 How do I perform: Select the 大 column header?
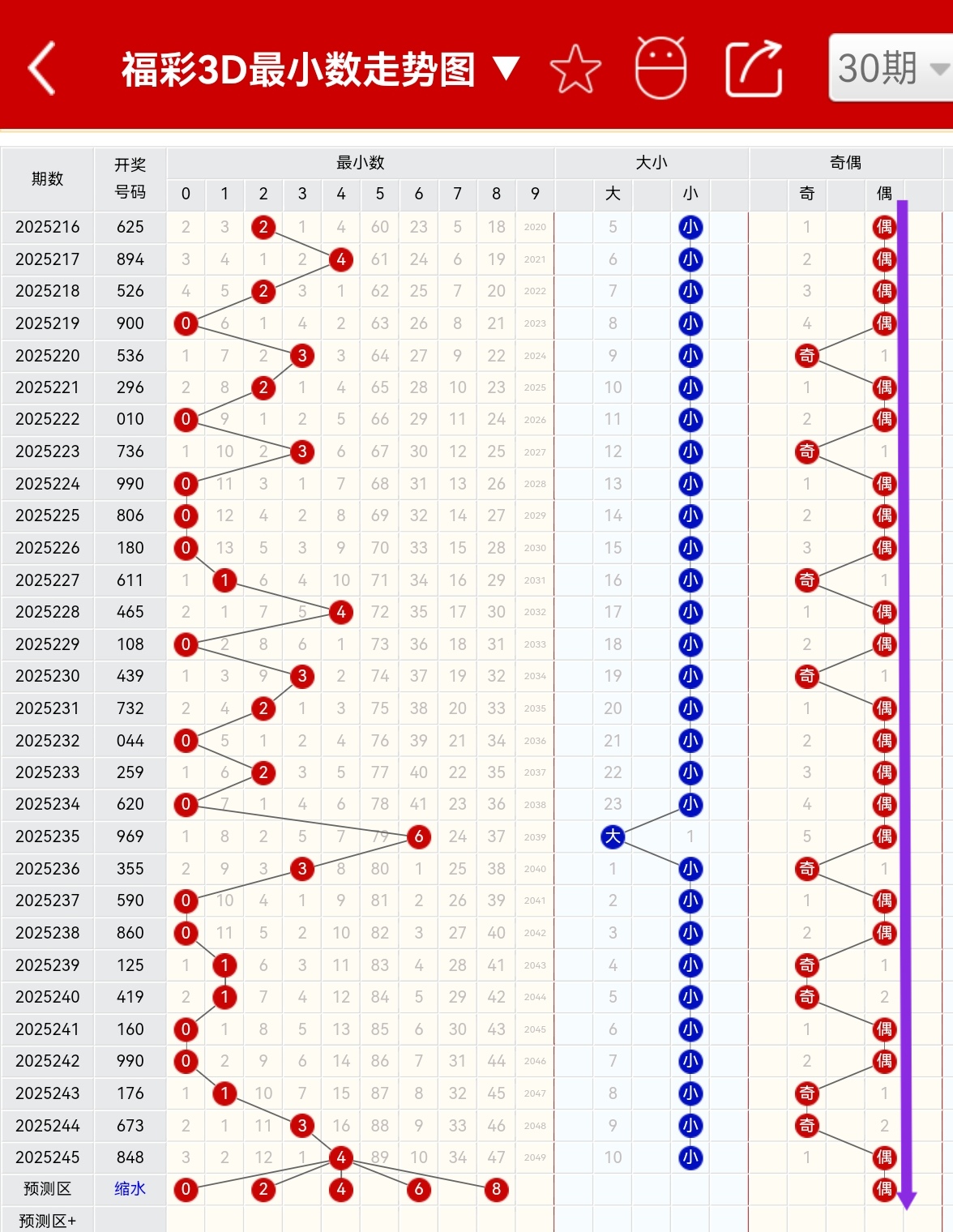coord(613,194)
